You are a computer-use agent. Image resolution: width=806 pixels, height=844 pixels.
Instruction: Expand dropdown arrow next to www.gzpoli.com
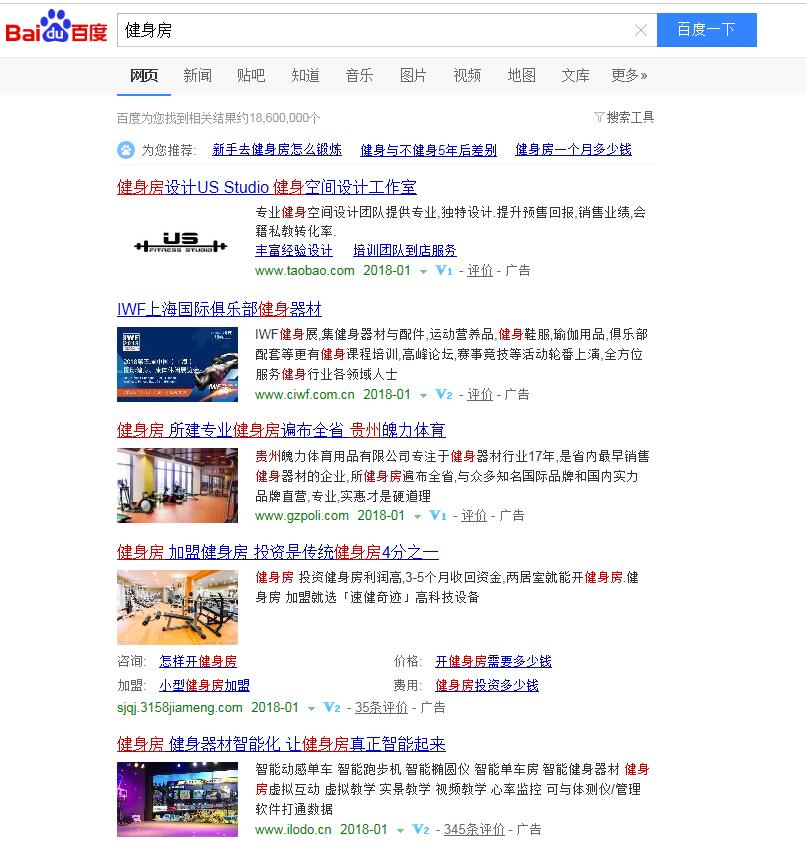pos(417,517)
